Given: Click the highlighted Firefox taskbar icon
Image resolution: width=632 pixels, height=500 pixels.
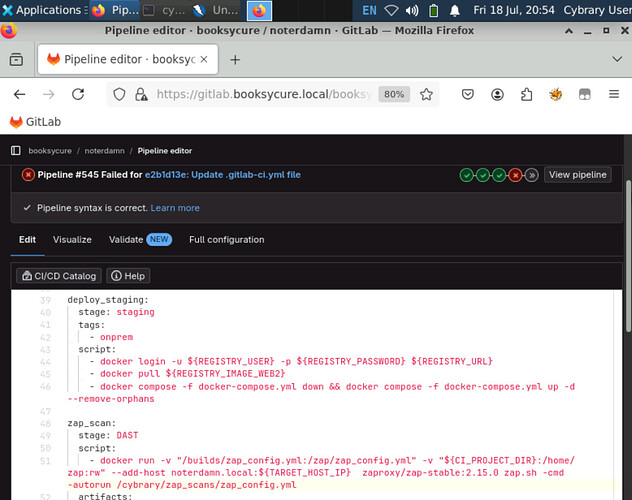Looking at the screenshot, I should click(259, 10).
